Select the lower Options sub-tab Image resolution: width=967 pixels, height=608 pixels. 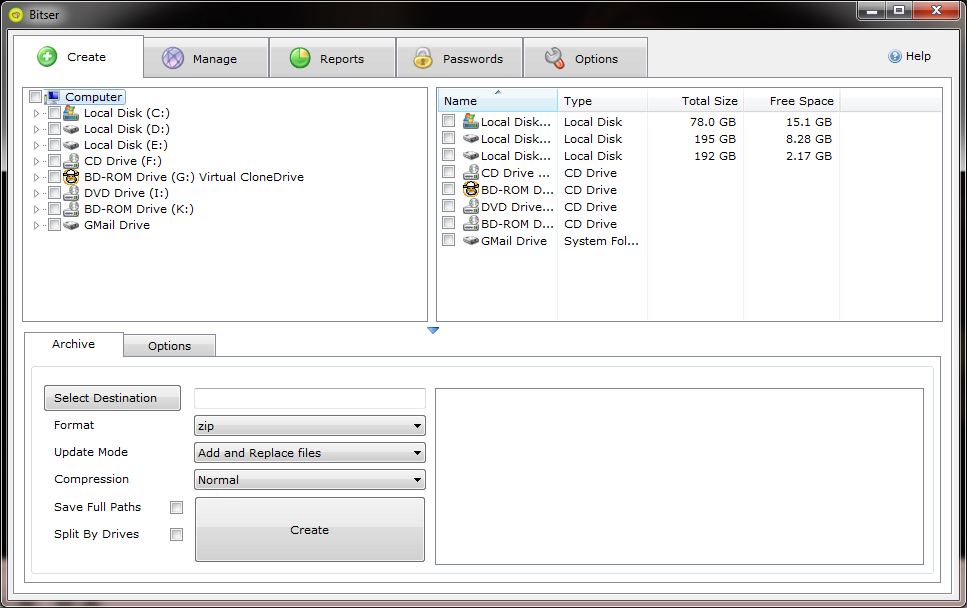pyautogui.click(x=170, y=346)
